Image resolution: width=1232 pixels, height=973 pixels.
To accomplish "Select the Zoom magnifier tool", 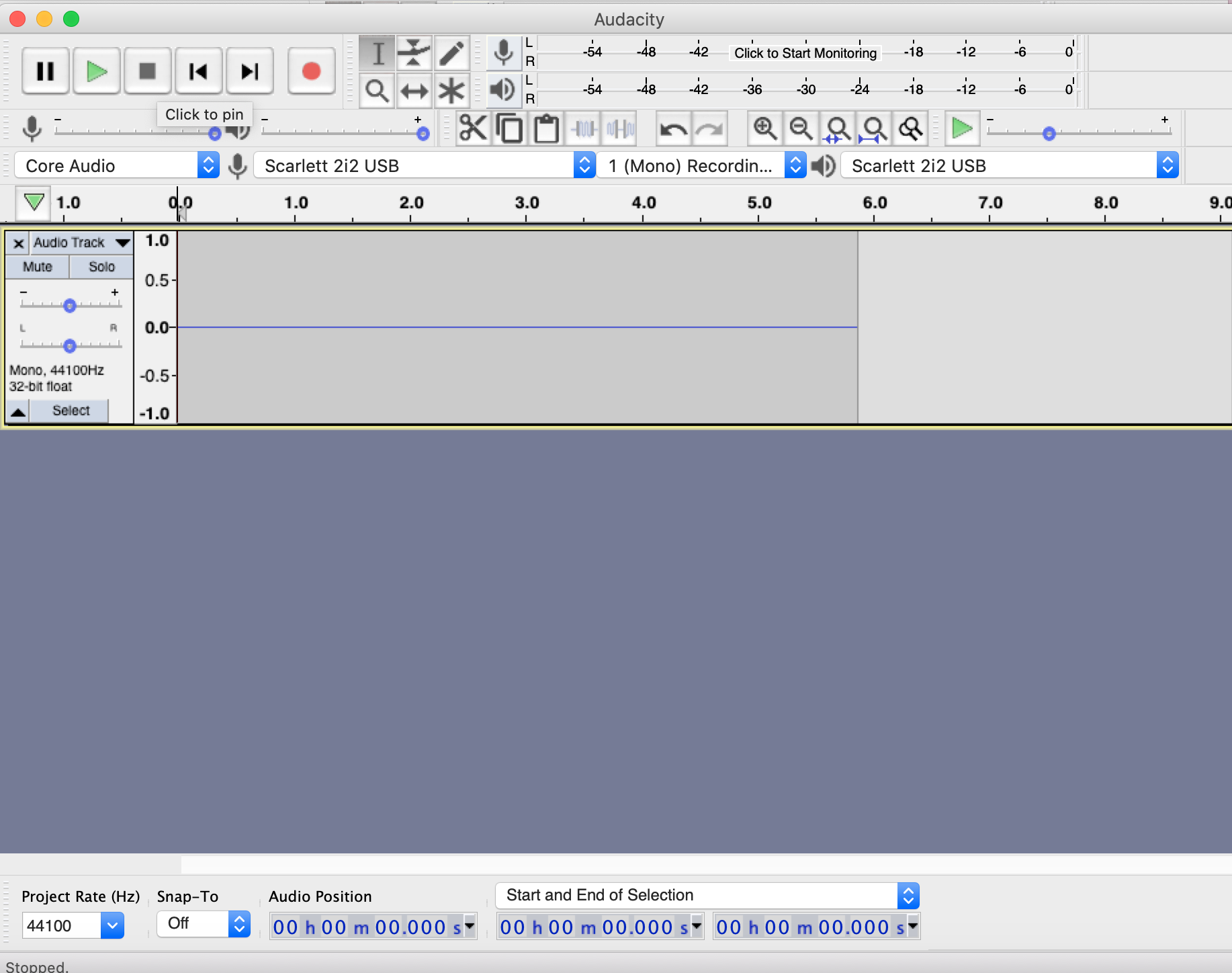I will tap(378, 90).
